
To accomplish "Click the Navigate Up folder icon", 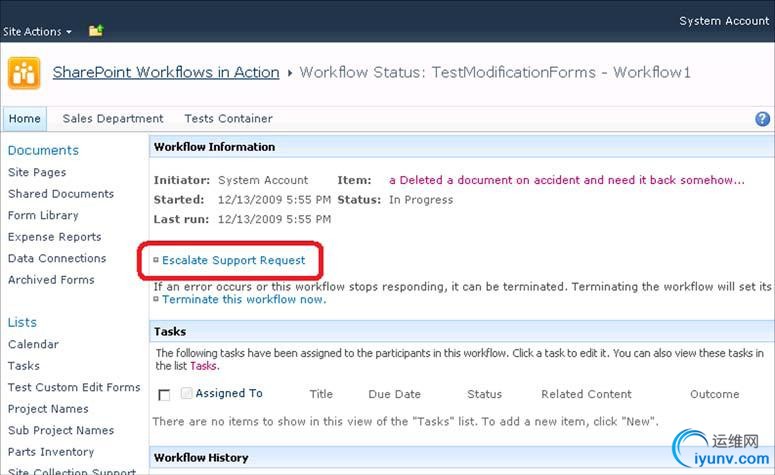I will (96, 31).
